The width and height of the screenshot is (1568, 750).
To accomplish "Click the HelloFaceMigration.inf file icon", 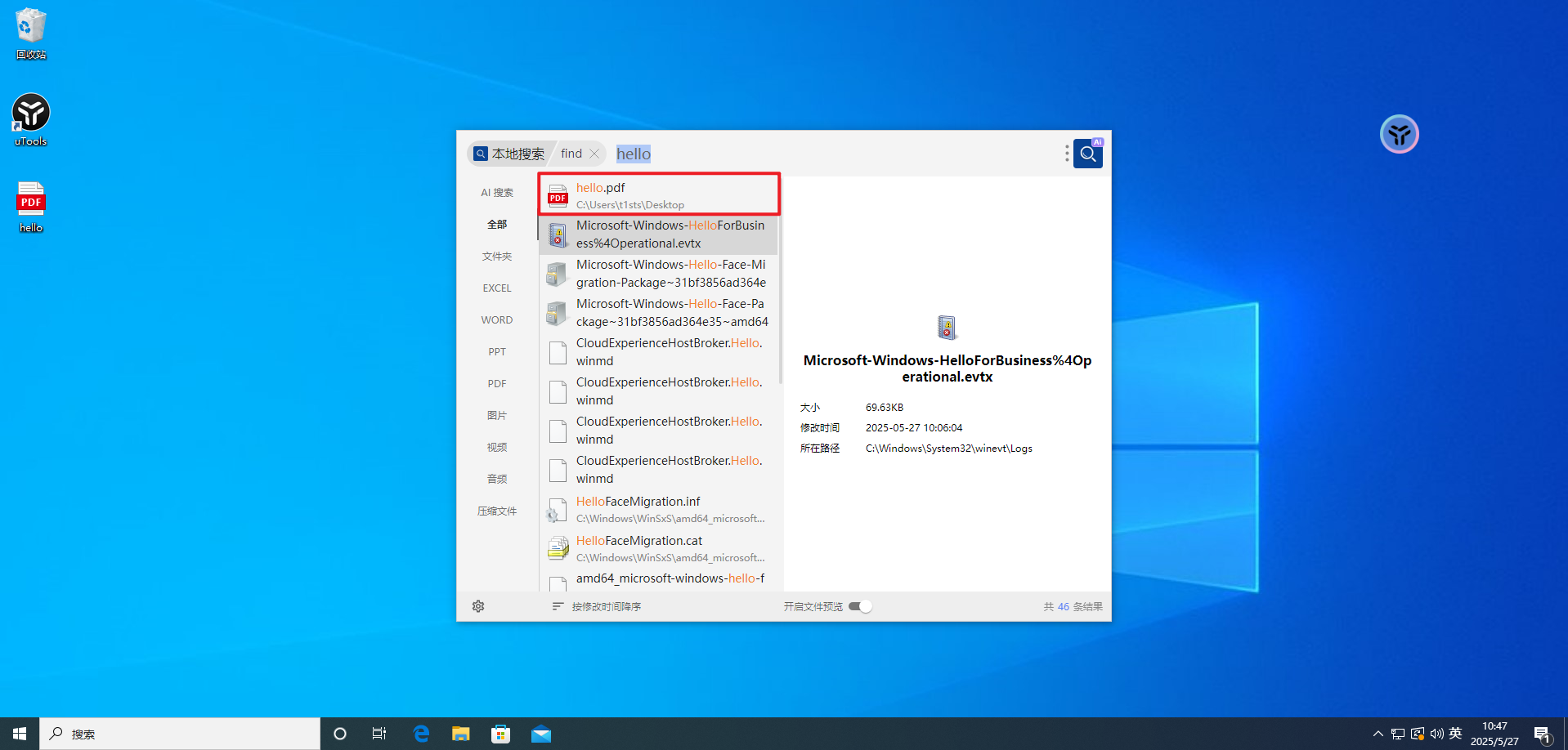I will (x=557, y=510).
